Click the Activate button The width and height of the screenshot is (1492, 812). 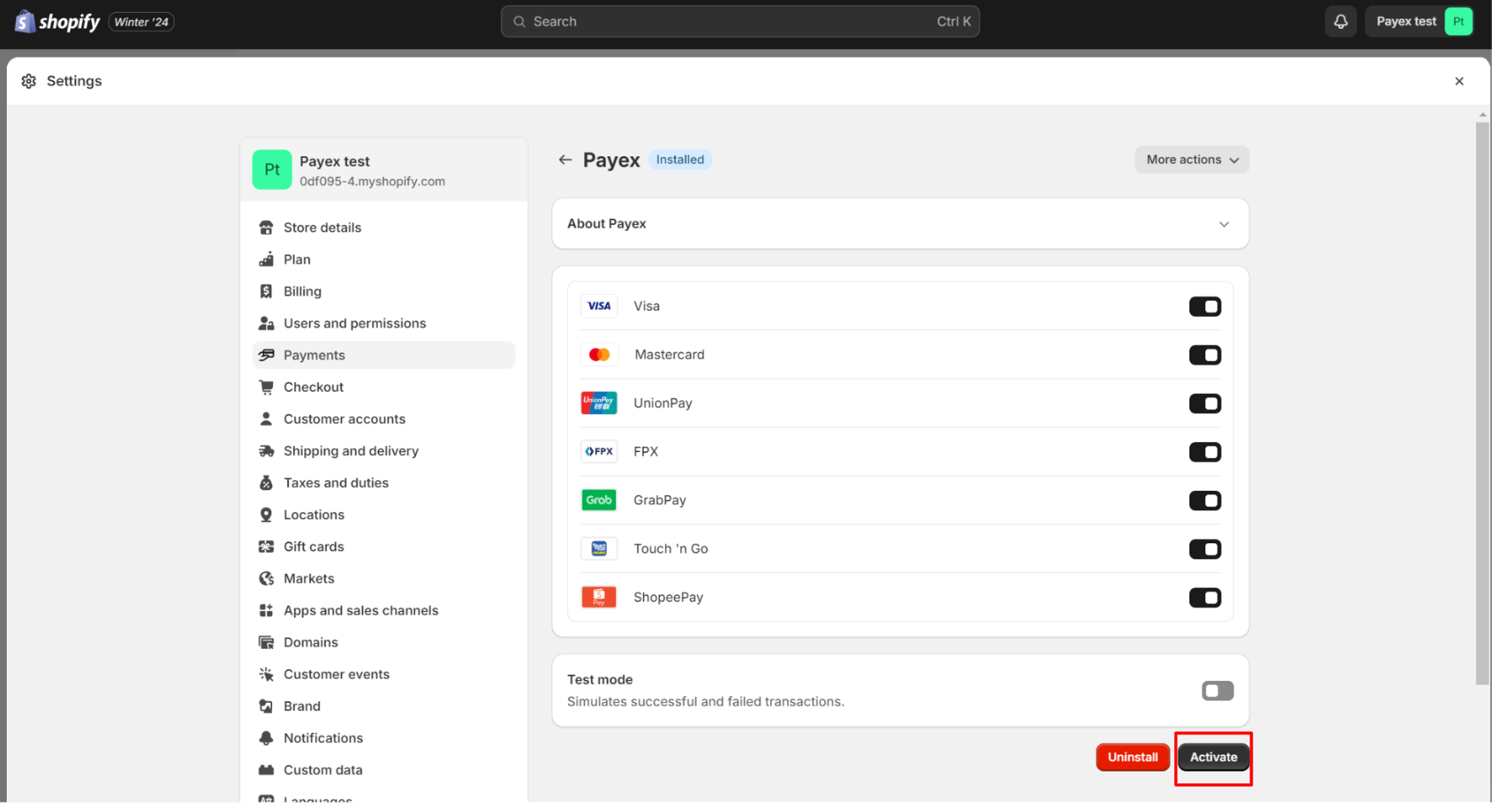[x=1213, y=757]
